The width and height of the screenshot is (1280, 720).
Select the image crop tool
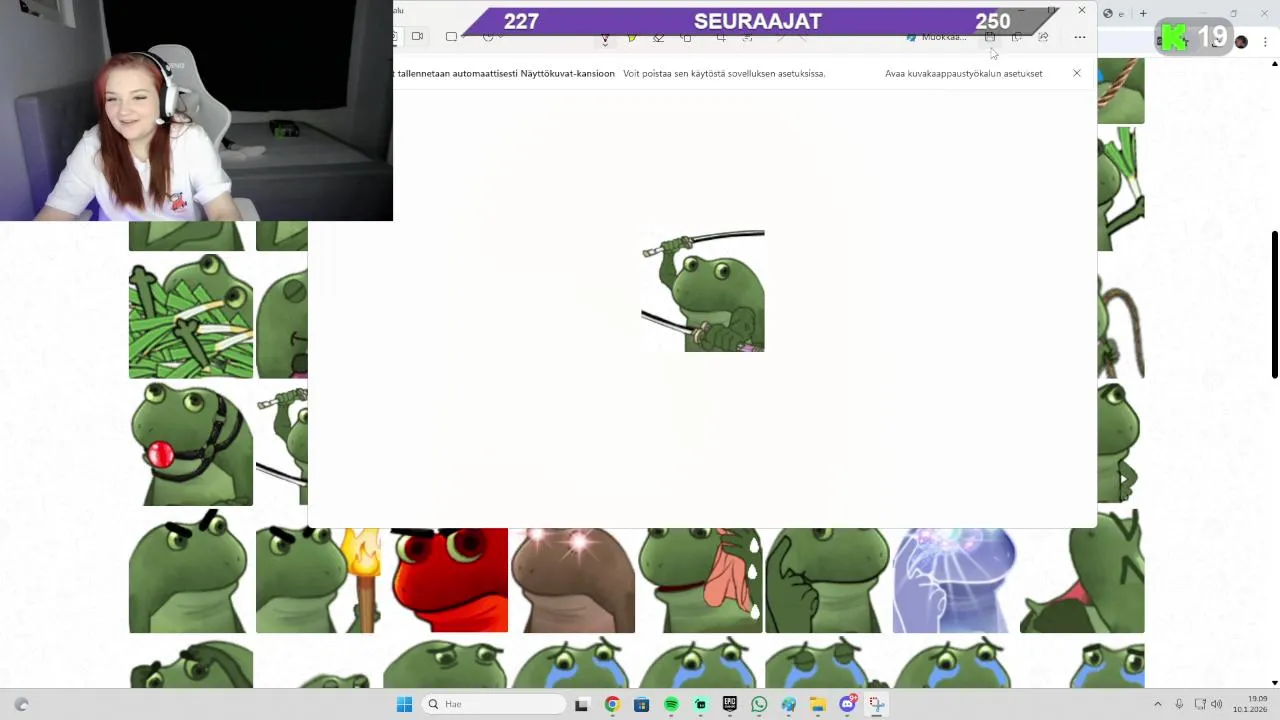point(721,38)
